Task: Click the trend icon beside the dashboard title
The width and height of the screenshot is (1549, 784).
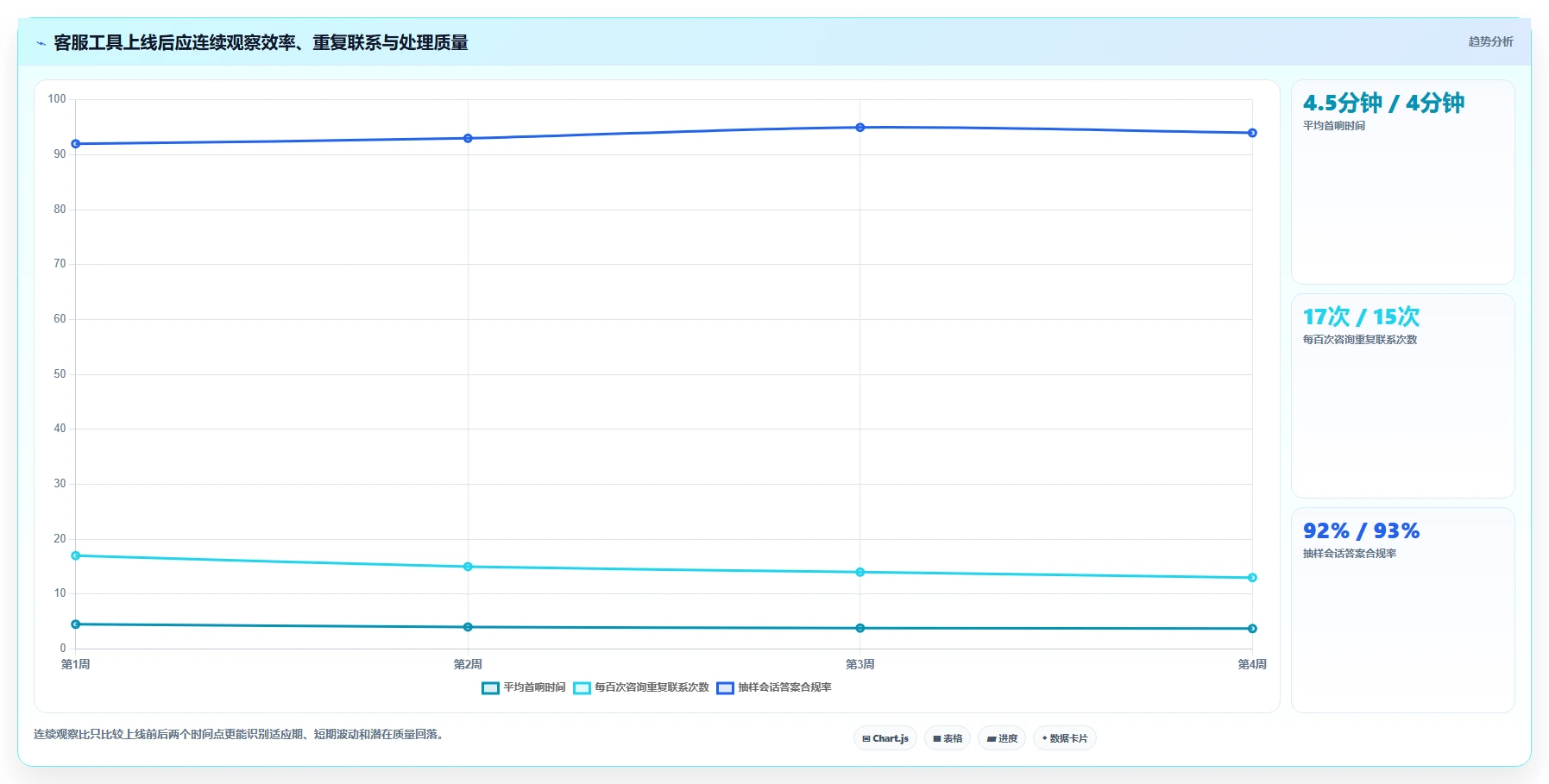Action: coord(41,43)
